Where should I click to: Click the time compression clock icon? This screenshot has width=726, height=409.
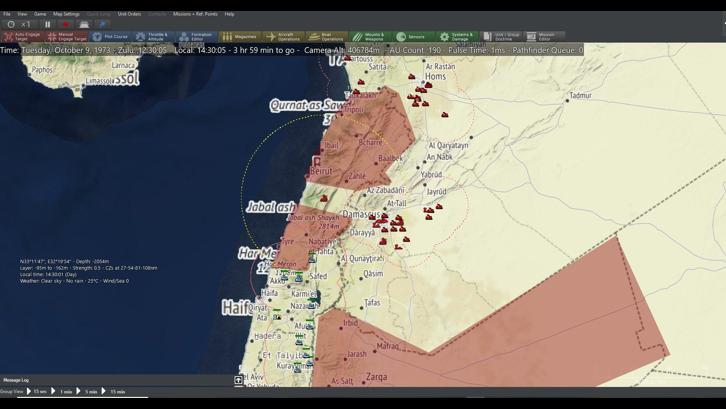point(11,24)
